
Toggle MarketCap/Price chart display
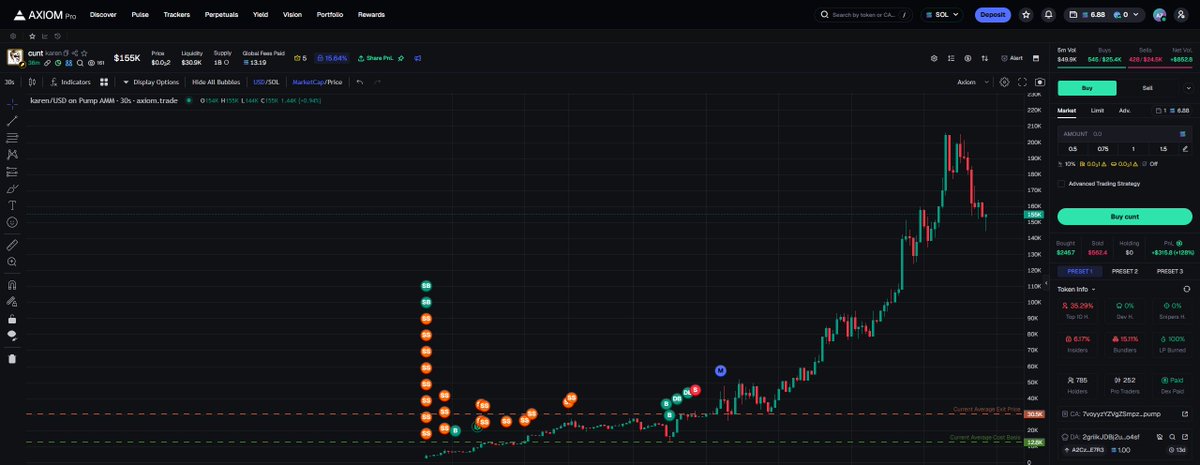click(317, 82)
